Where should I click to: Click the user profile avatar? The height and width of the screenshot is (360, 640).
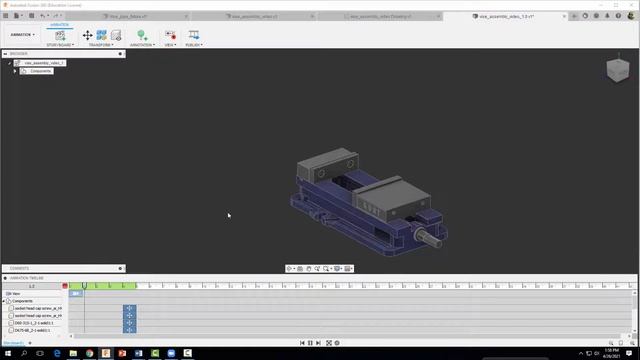(x=631, y=16)
